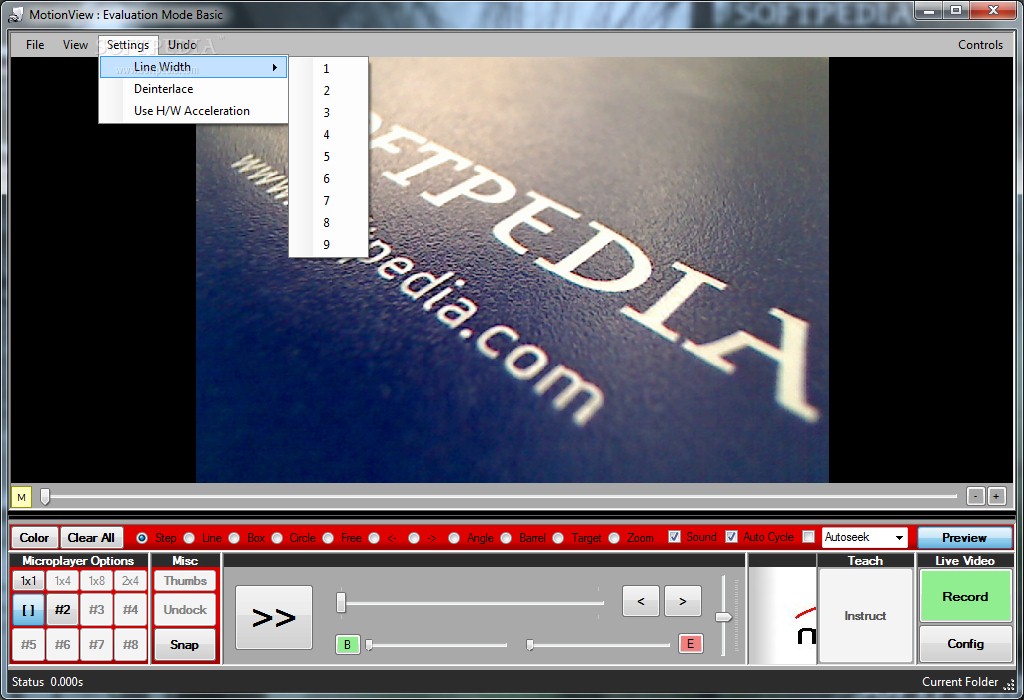
Task: Toggle the Sound checkbox
Action: (x=675, y=537)
